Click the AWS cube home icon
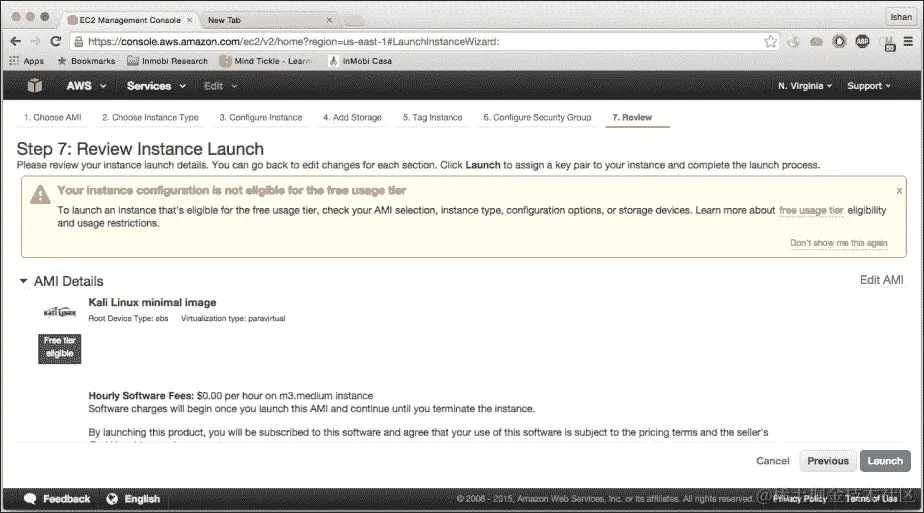This screenshot has height=513, width=924. point(35,86)
